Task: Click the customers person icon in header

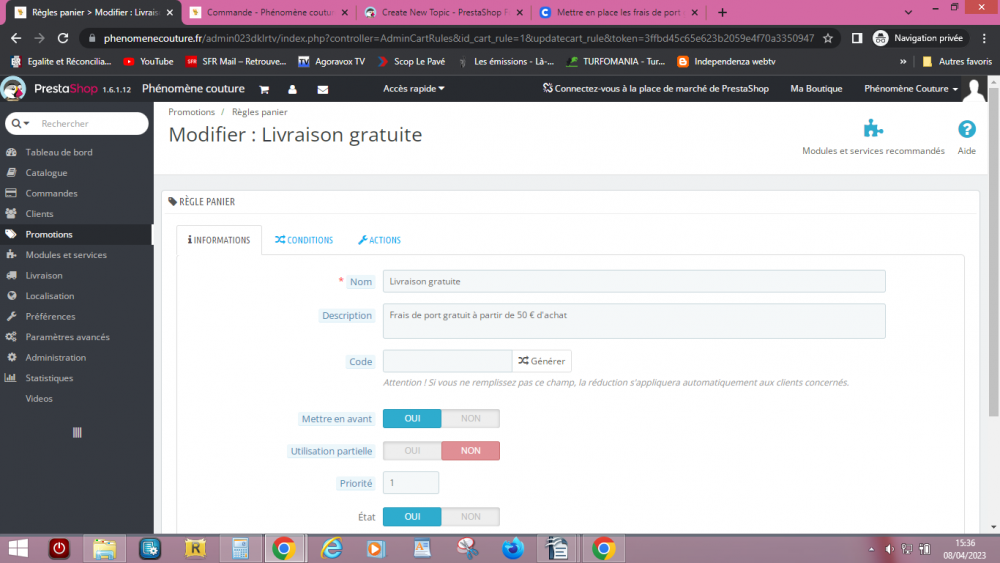Action: [x=292, y=89]
